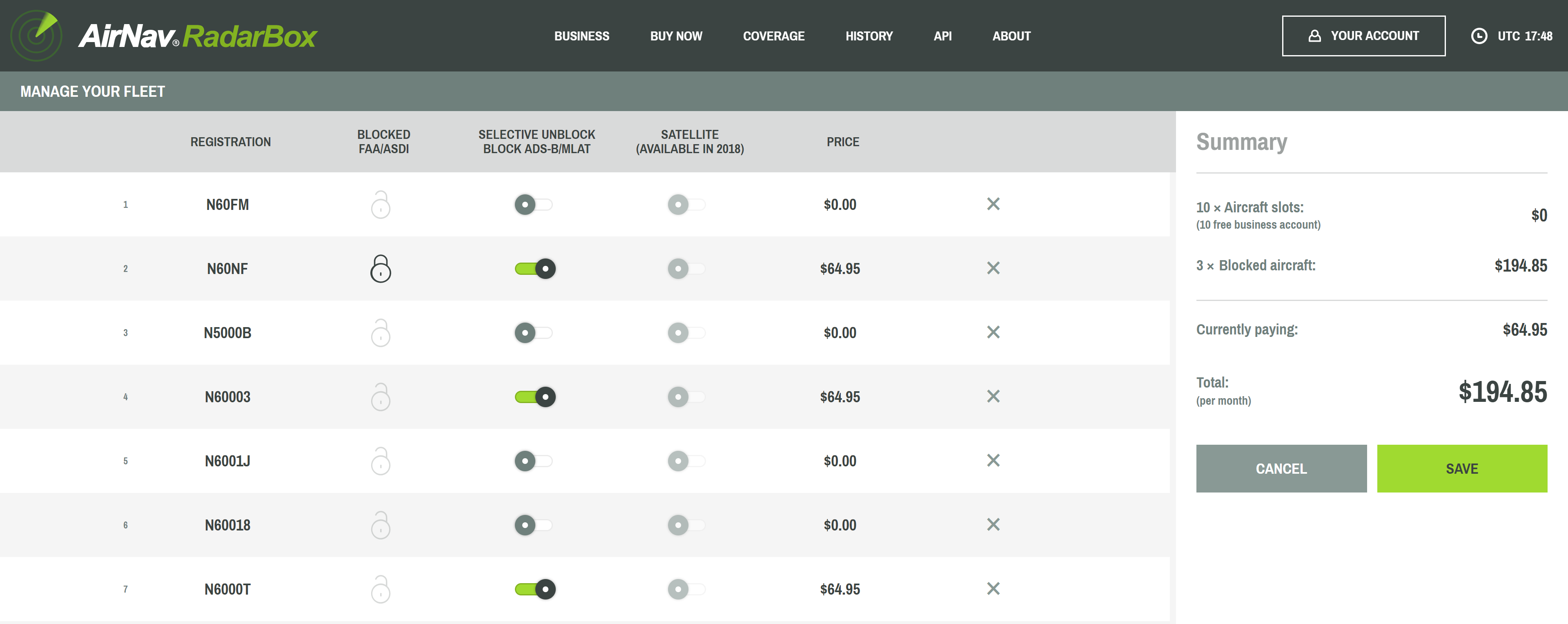1568x624 pixels.
Task: Enable selective unblock for N60FM
Action: [533, 205]
